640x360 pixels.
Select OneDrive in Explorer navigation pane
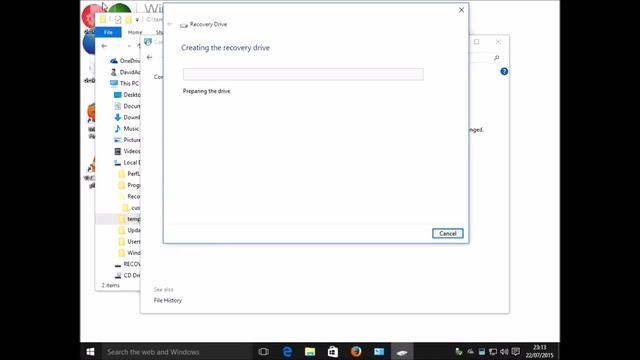tap(125, 61)
